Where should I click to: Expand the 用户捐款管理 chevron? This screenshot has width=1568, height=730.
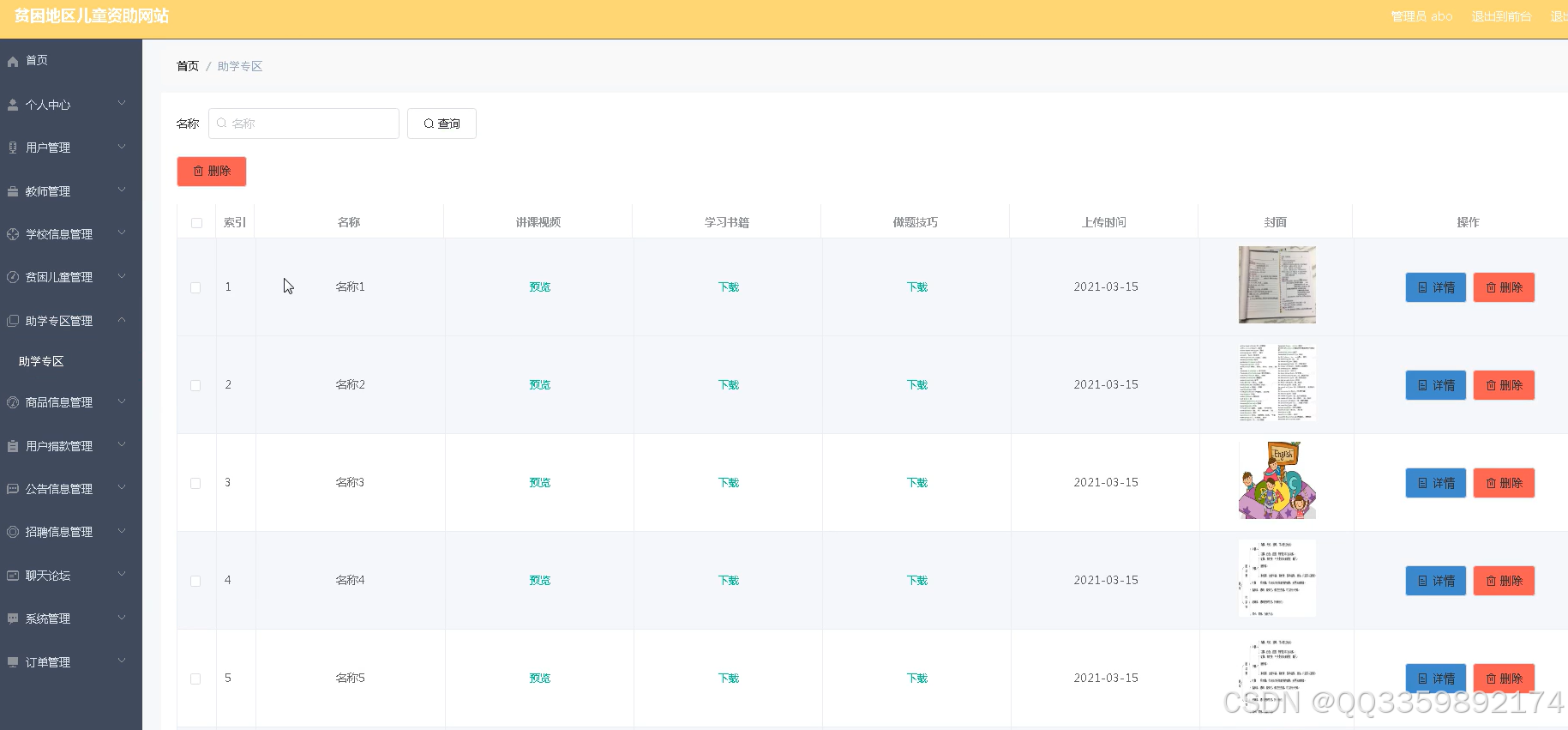(122, 445)
